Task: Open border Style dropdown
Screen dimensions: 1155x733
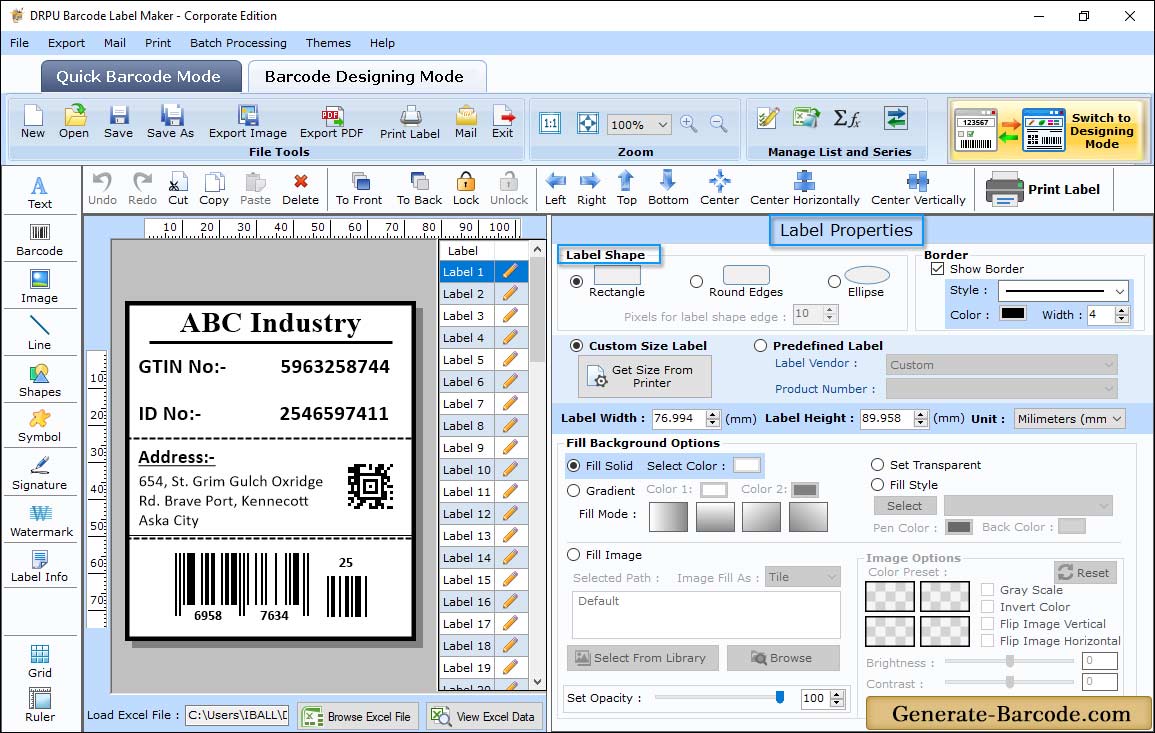Action: click(x=1120, y=291)
